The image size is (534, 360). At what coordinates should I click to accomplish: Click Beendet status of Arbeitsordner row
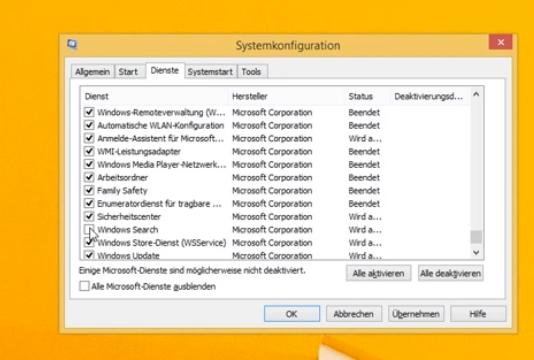[364, 177]
